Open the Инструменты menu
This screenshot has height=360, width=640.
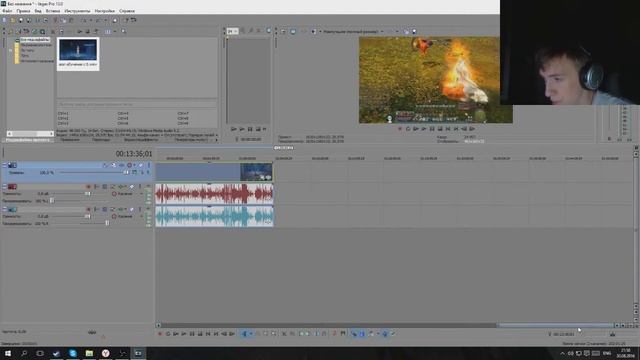click(x=77, y=11)
